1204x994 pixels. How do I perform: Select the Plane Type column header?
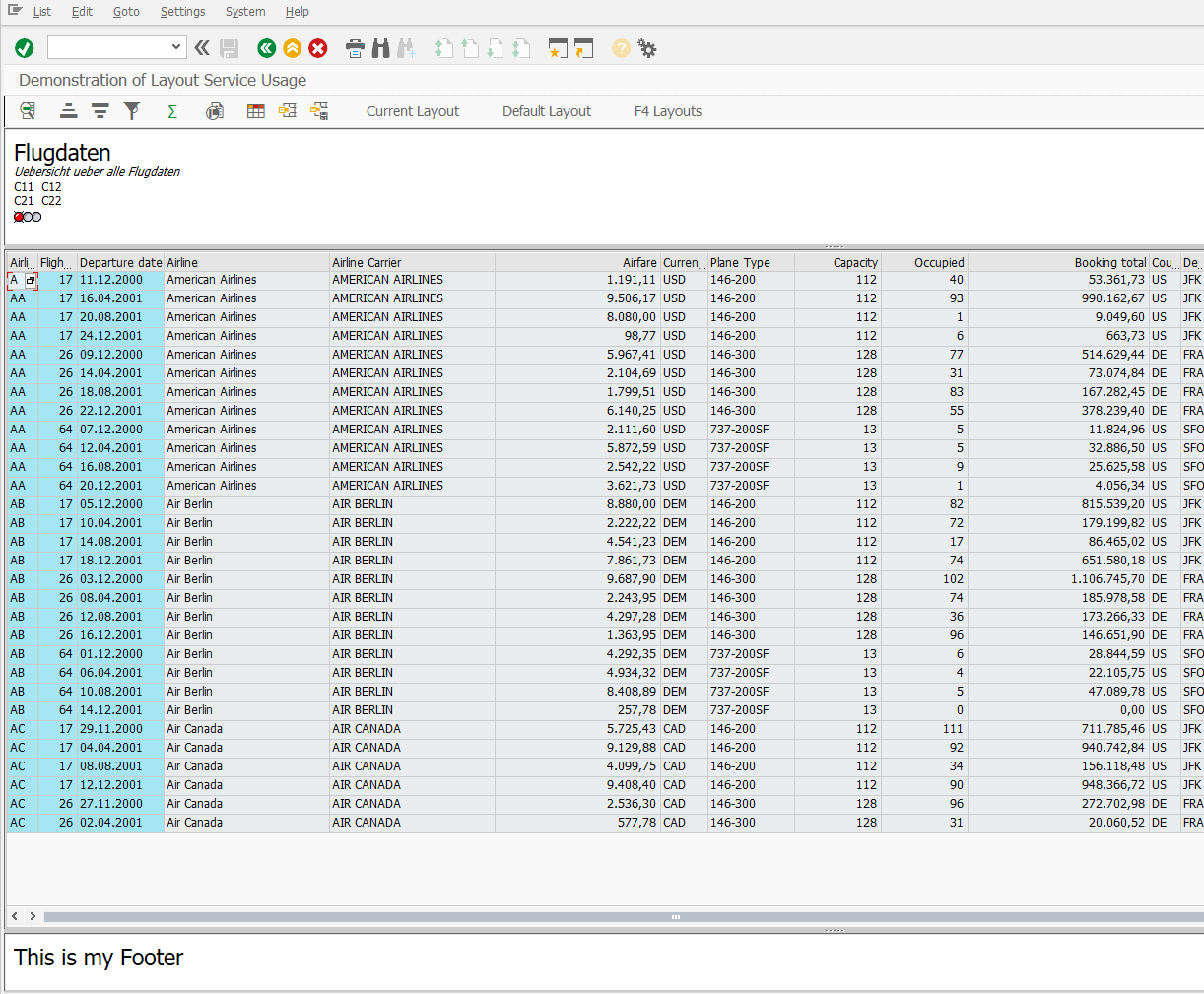[x=751, y=263]
